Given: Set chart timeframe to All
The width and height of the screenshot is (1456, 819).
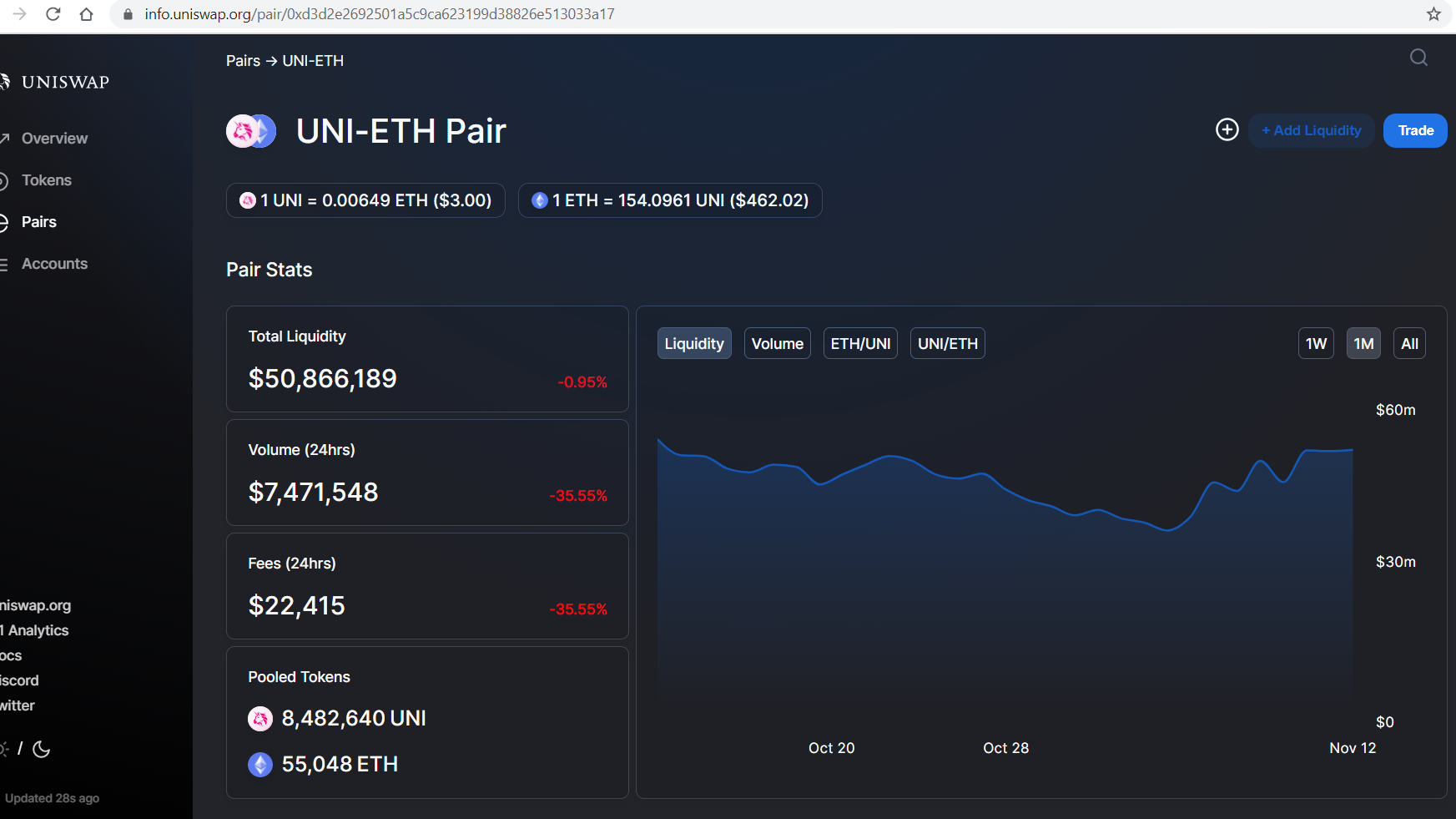Looking at the screenshot, I should coord(1409,343).
